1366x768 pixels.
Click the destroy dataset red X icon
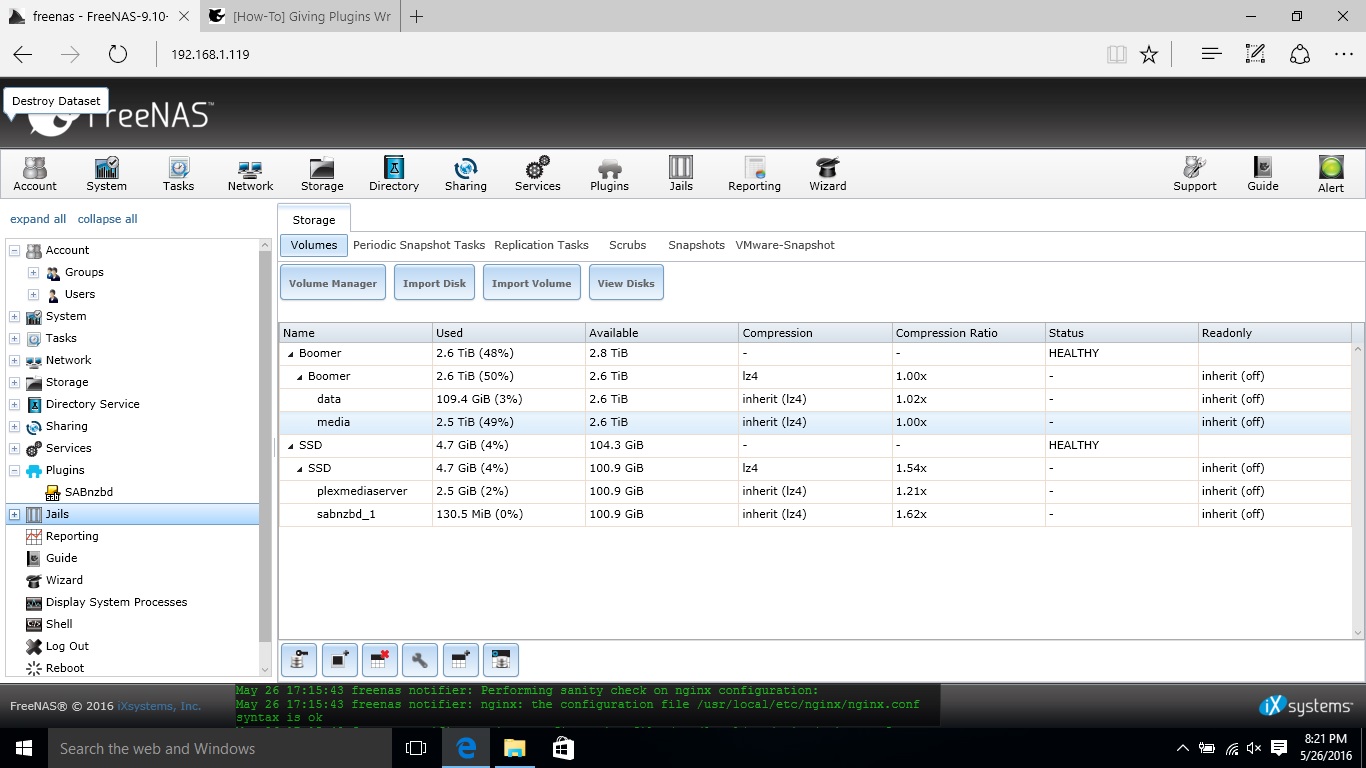pyautogui.click(x=380, y=660)
